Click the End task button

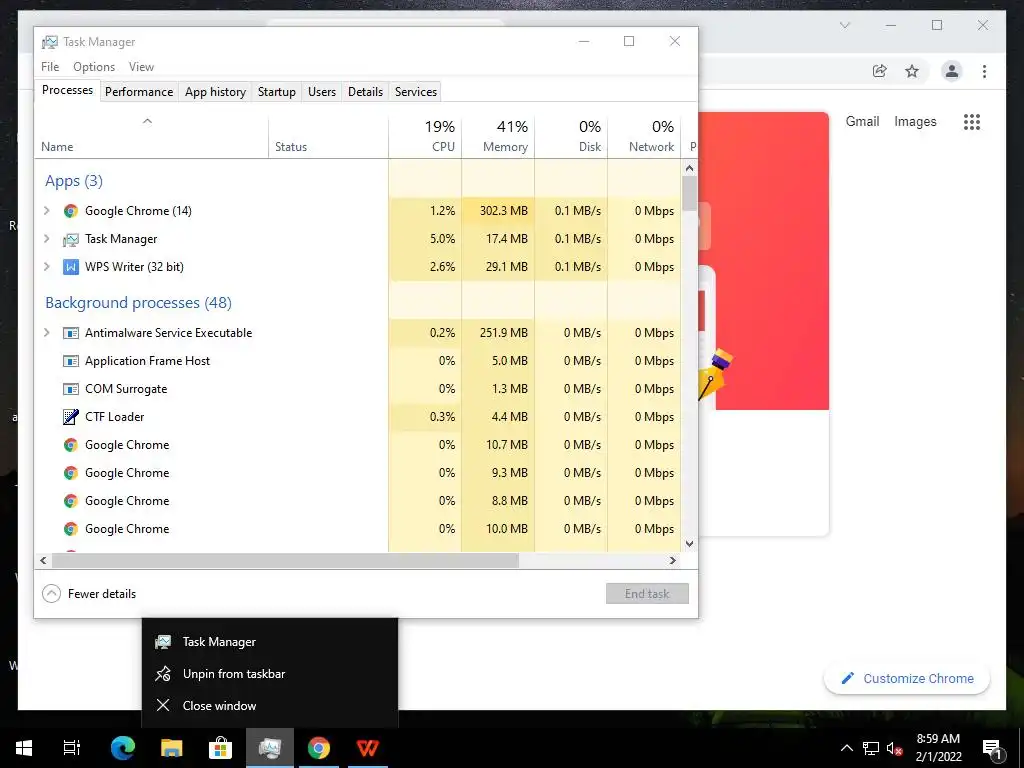pyautogui.click(x=647, y=594)
